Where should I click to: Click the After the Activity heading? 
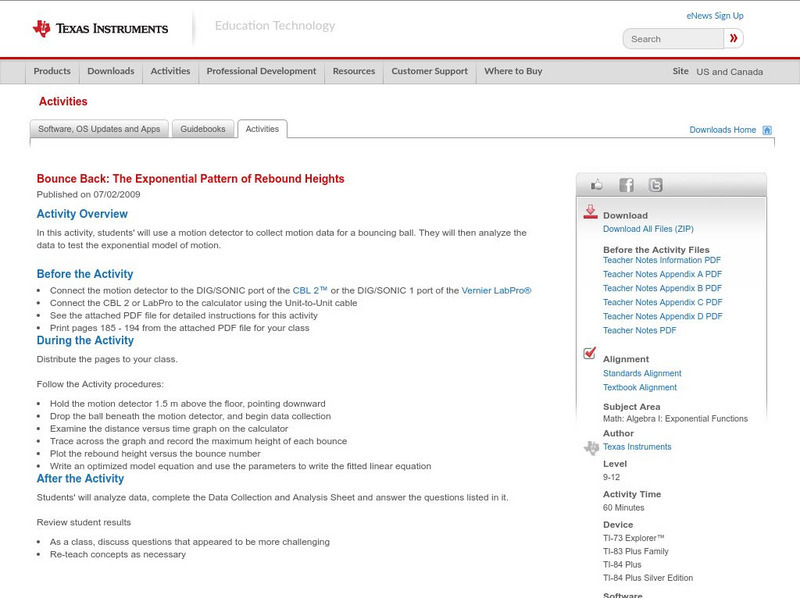(x=80, y=479)
